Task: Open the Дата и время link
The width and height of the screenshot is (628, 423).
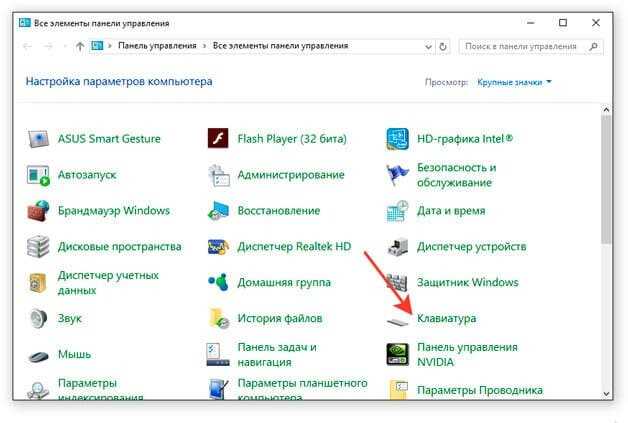Action: tap(451, 211)
